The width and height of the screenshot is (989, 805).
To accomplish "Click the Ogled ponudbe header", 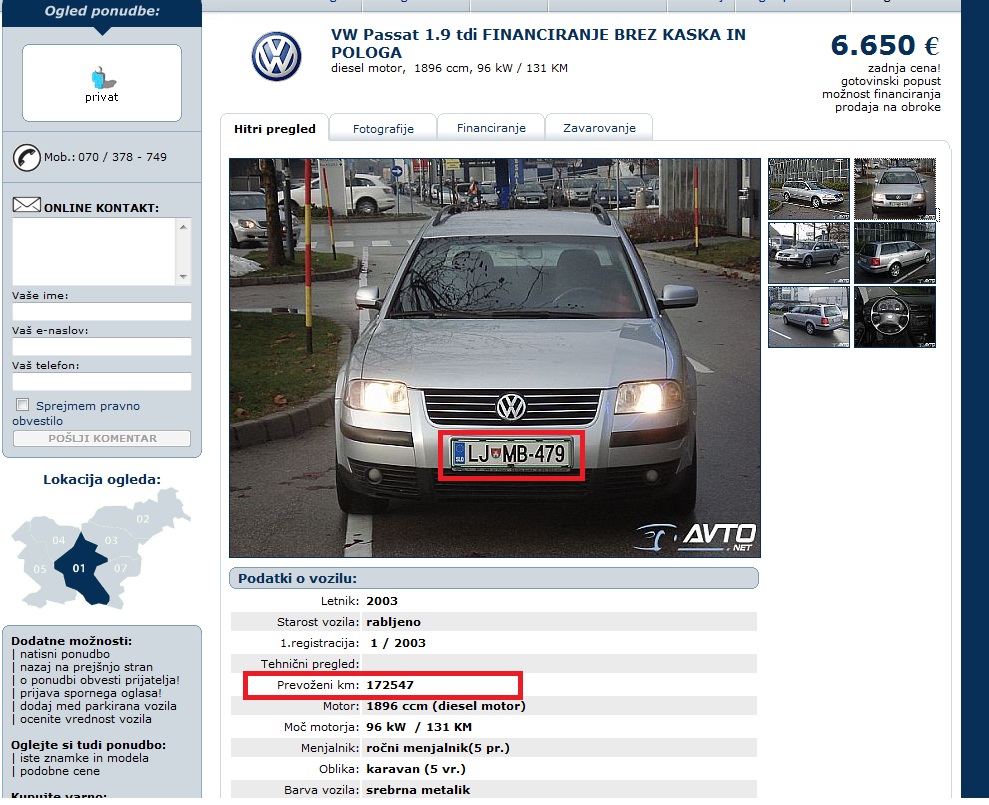I will tap(102, 11).
